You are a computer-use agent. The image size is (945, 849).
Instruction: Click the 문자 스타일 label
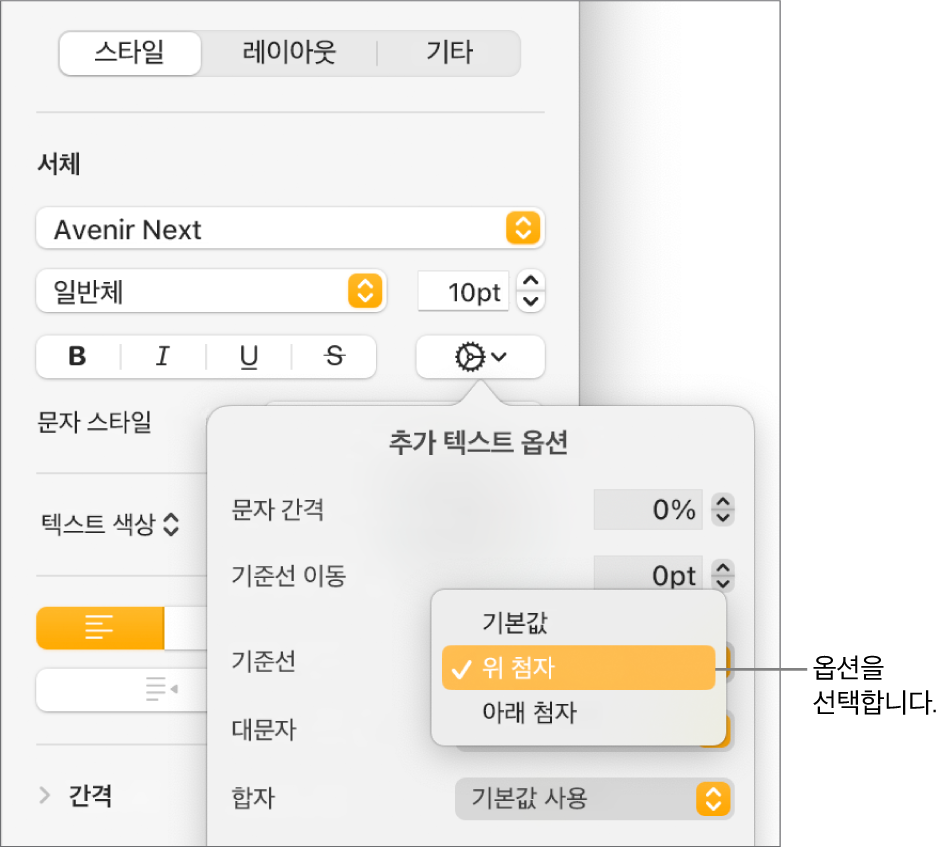[x=95, y=422]
